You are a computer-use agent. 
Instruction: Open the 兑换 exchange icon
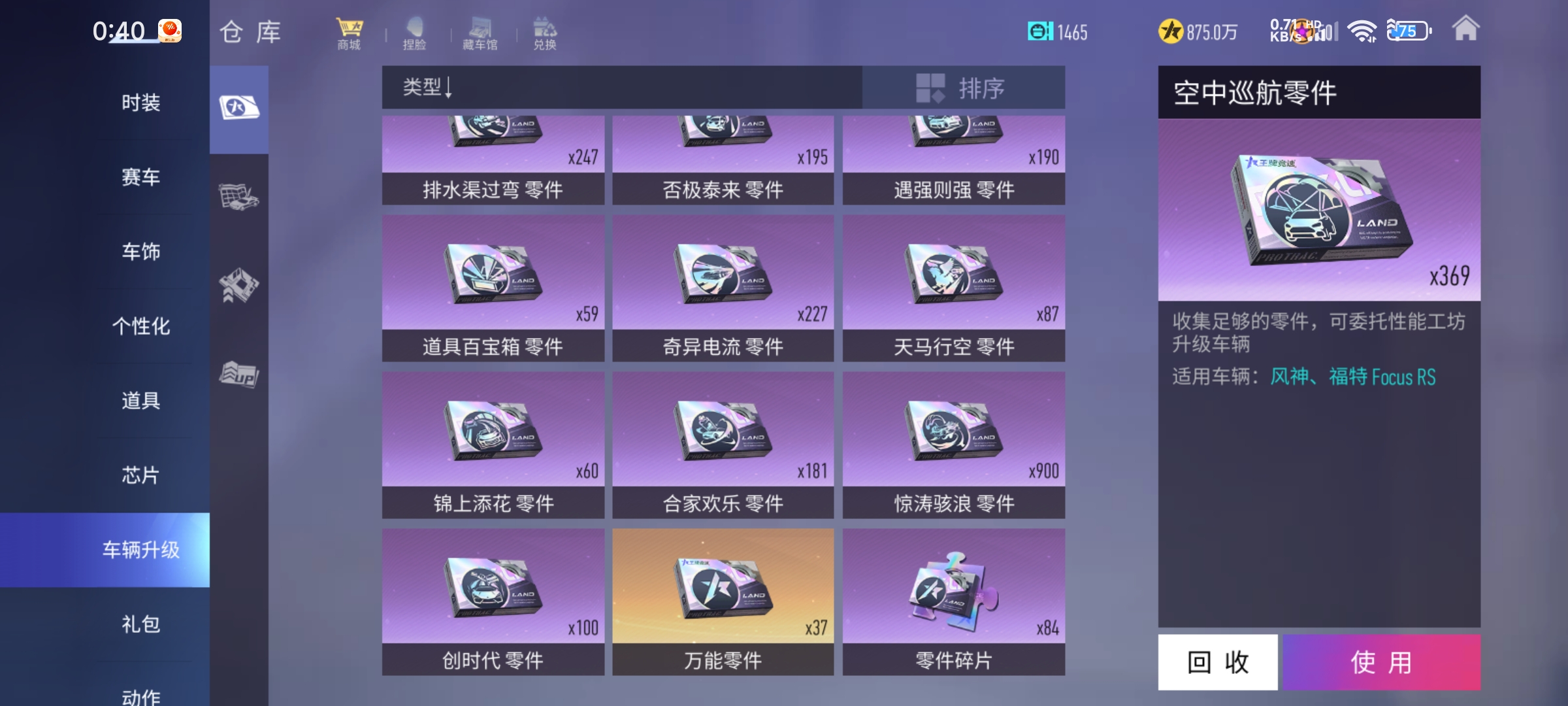(545, 33)
